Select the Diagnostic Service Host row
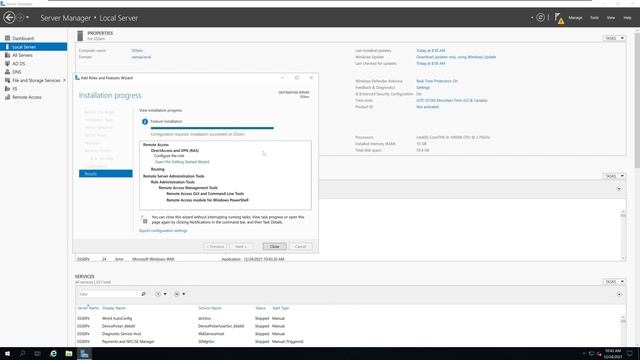The image size is (640, 360). coord(349,334)
